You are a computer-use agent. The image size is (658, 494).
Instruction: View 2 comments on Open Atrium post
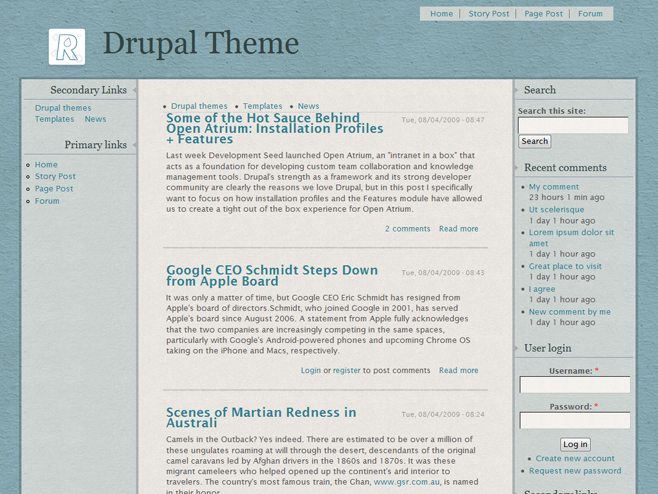(408, 229)
